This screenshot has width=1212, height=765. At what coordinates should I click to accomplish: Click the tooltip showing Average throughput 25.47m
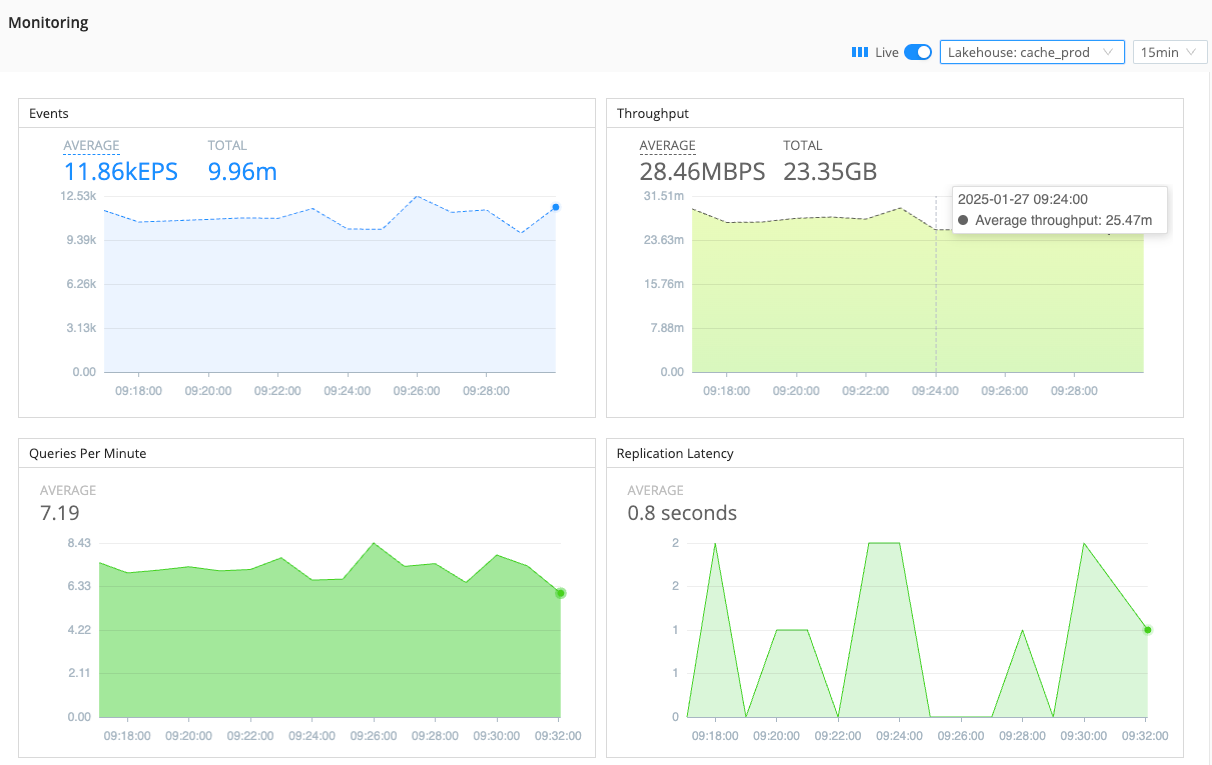tap(1059, 209)
